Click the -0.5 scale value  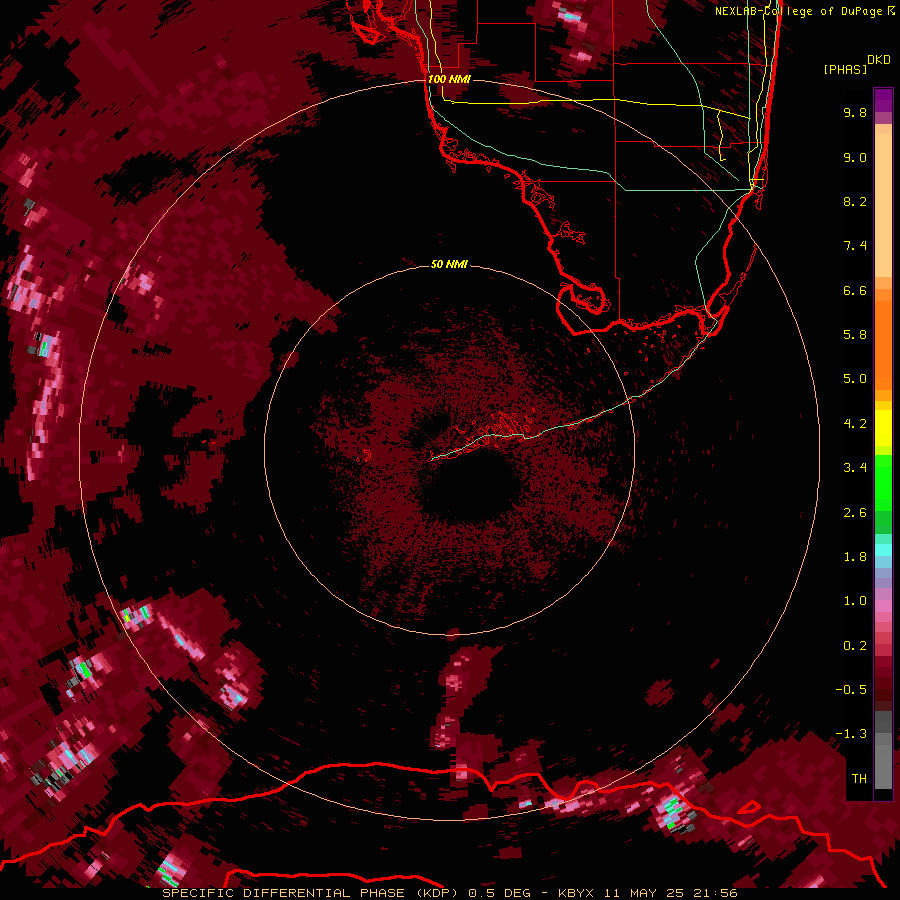pos(851,690)
